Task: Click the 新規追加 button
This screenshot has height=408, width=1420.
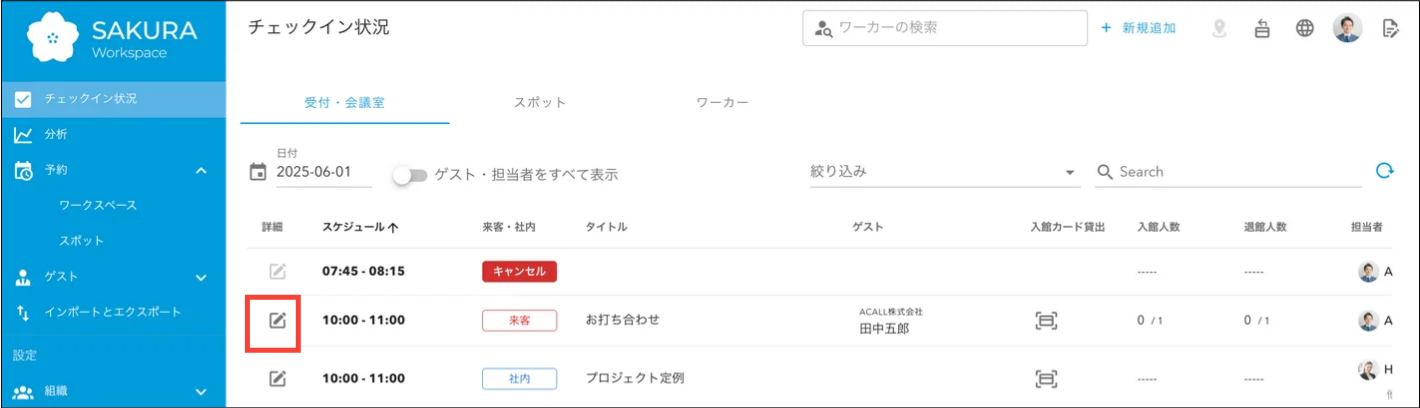Action: coord(1138,28)
